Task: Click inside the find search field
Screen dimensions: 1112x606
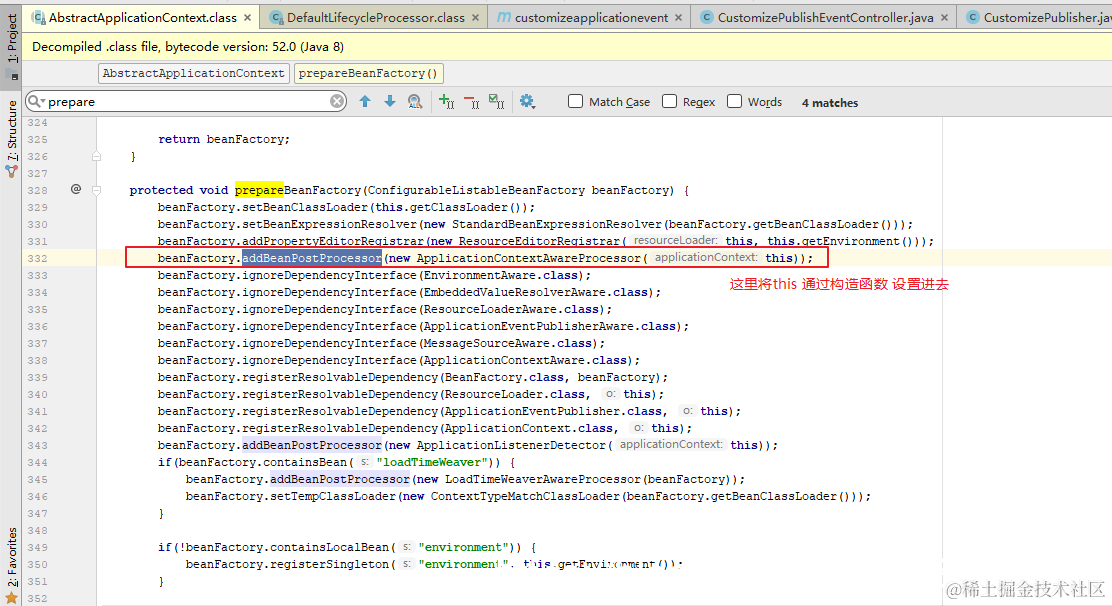Action: (186, 101)
